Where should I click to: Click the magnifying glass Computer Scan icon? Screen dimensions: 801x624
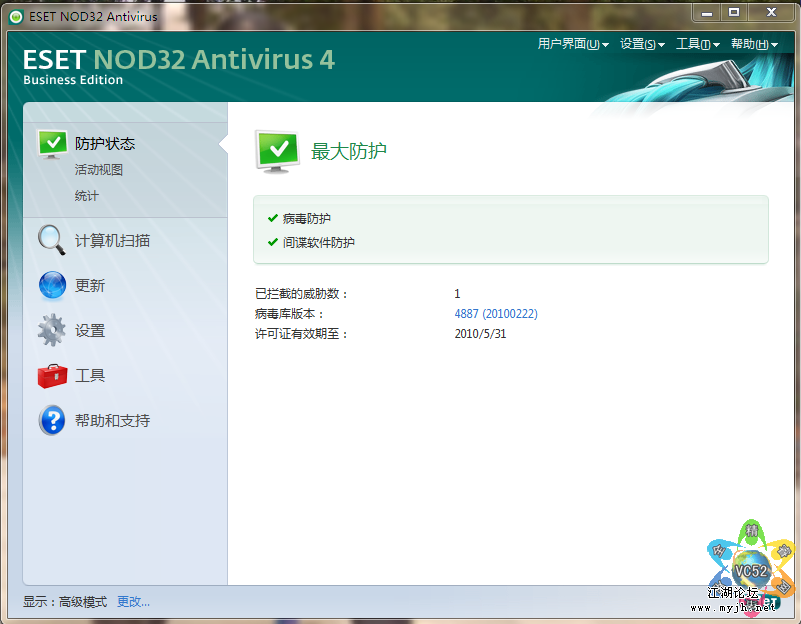tap(52, 240)
